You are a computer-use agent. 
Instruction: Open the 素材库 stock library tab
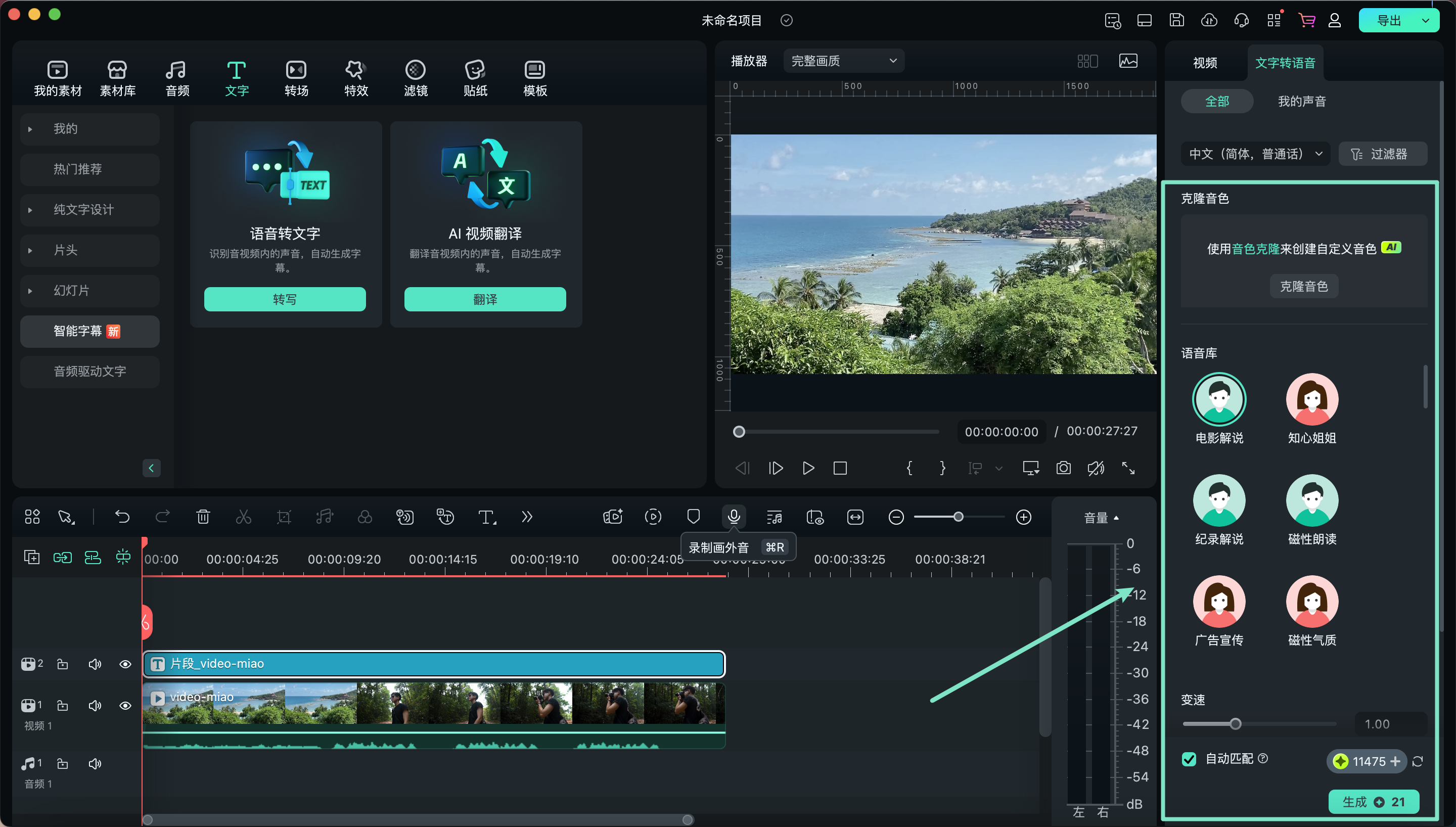point(118,78)
